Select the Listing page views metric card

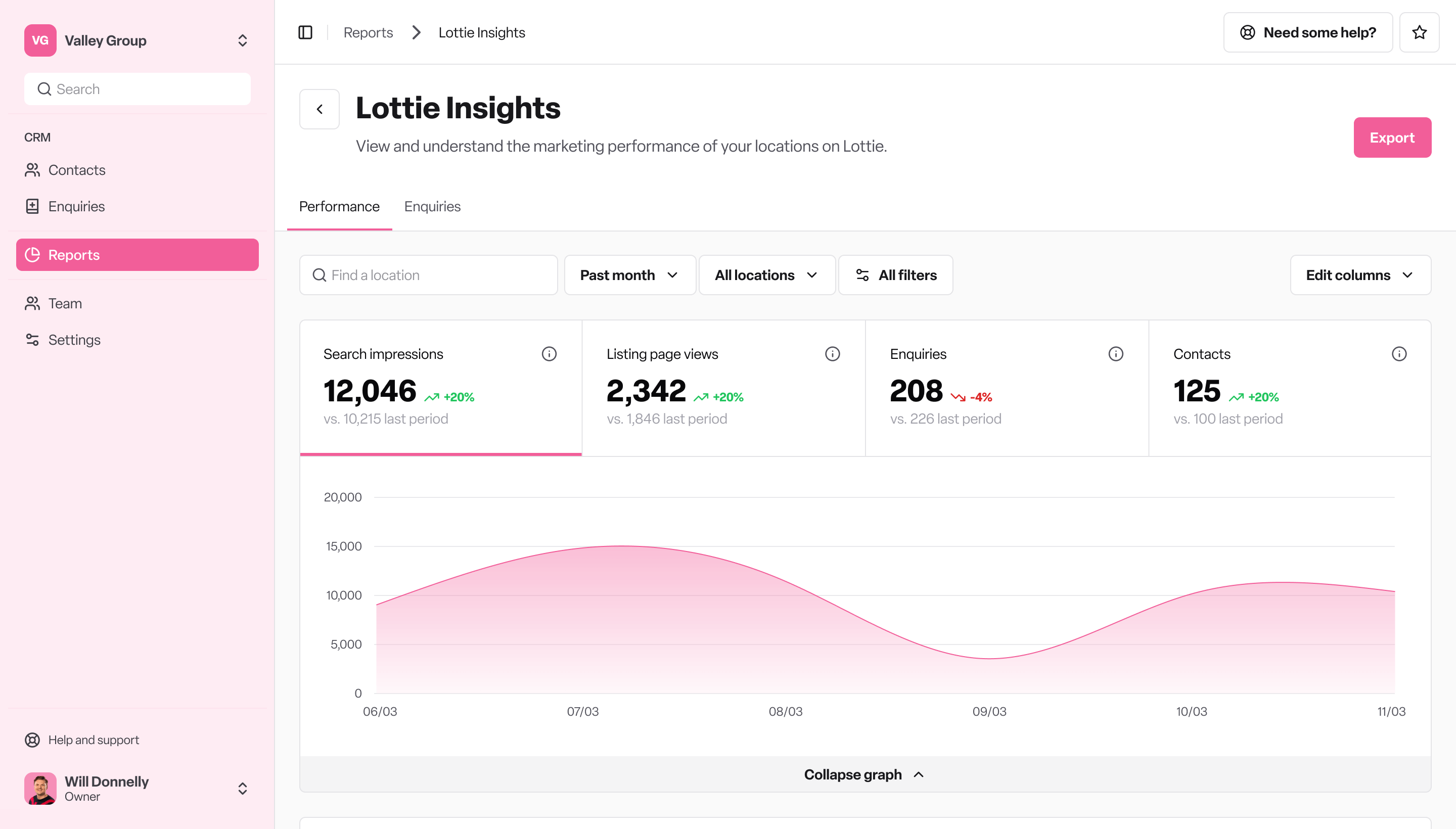click(723, 388)
